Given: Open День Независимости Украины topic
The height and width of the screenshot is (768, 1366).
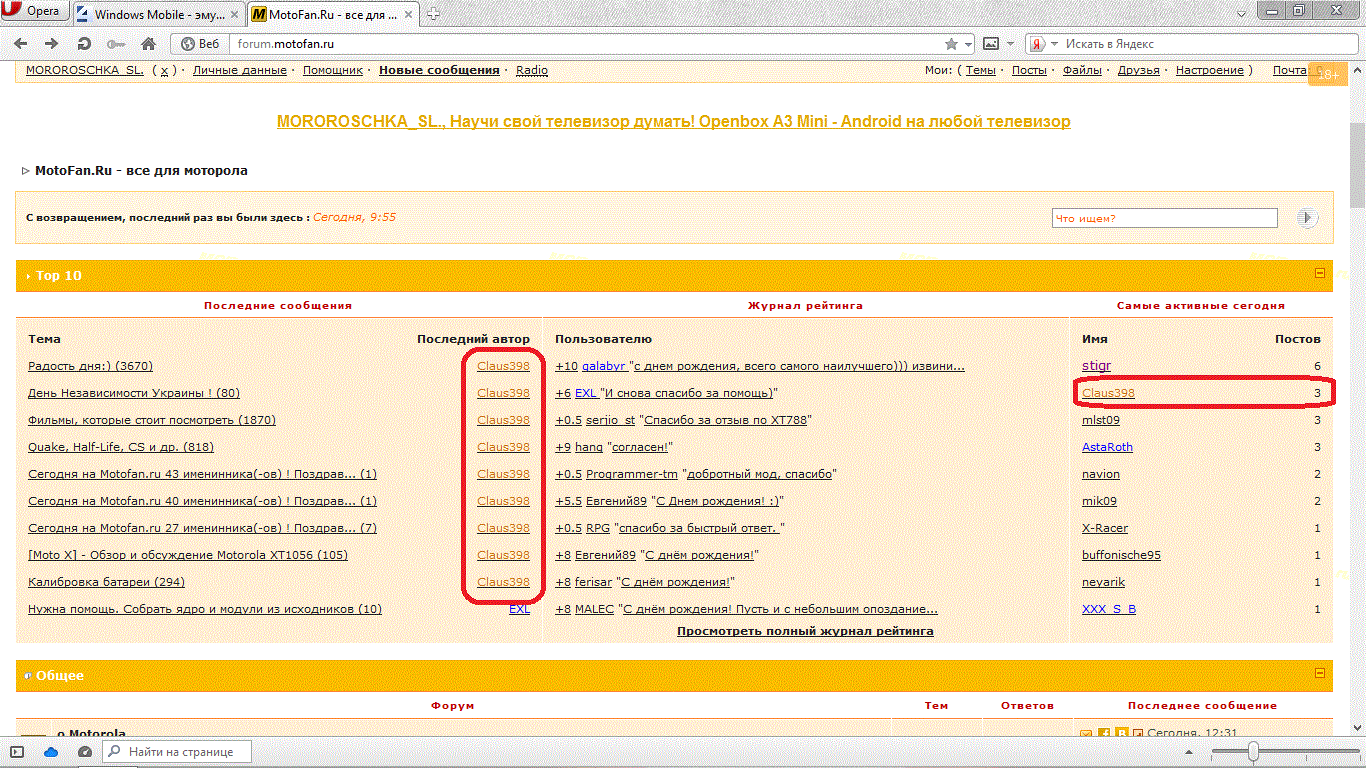Looking at the screenshot, I should [134, 393].
